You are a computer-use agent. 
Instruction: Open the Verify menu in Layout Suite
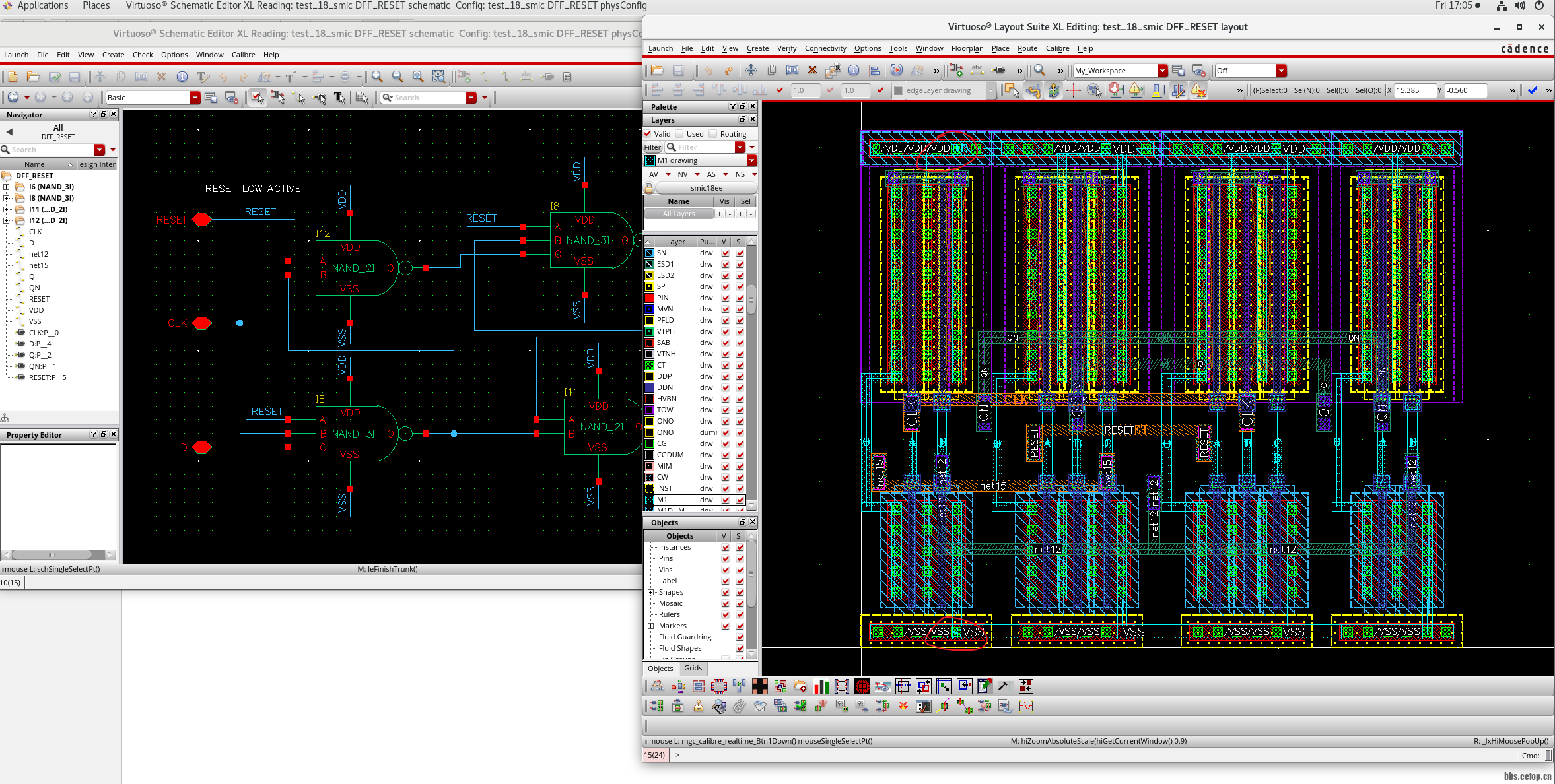coord(786,48)
